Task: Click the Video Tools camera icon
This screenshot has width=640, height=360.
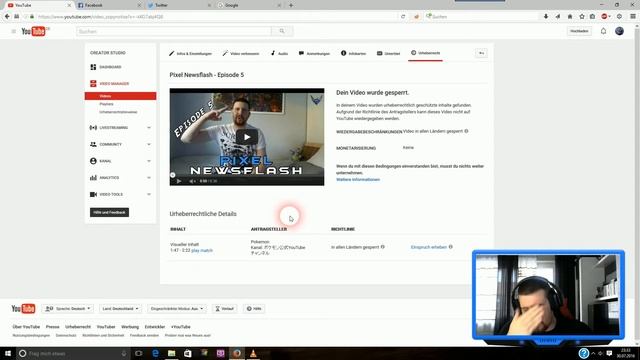Action: (x=93, y=195)
